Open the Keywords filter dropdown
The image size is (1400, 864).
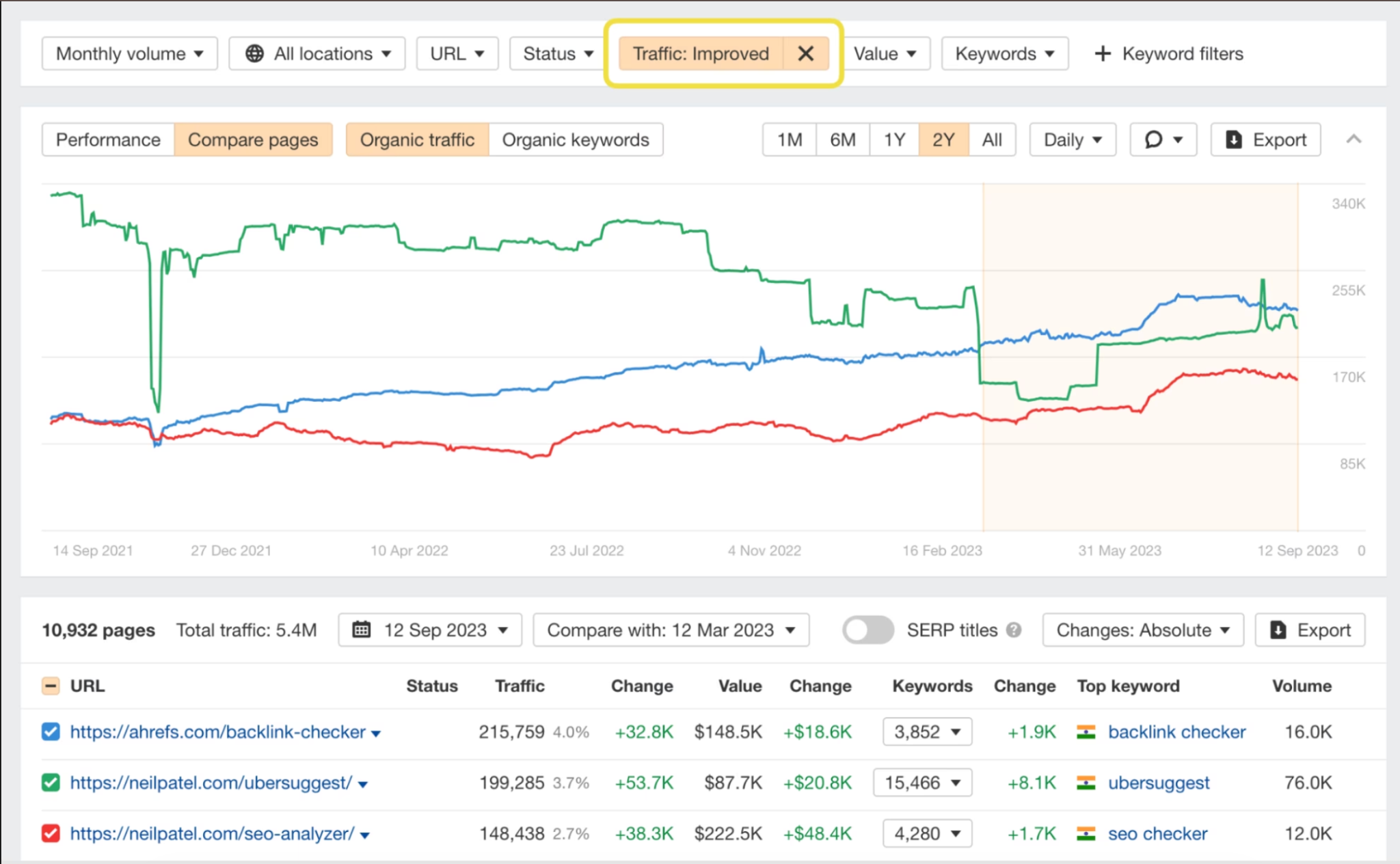(1005, 53)
